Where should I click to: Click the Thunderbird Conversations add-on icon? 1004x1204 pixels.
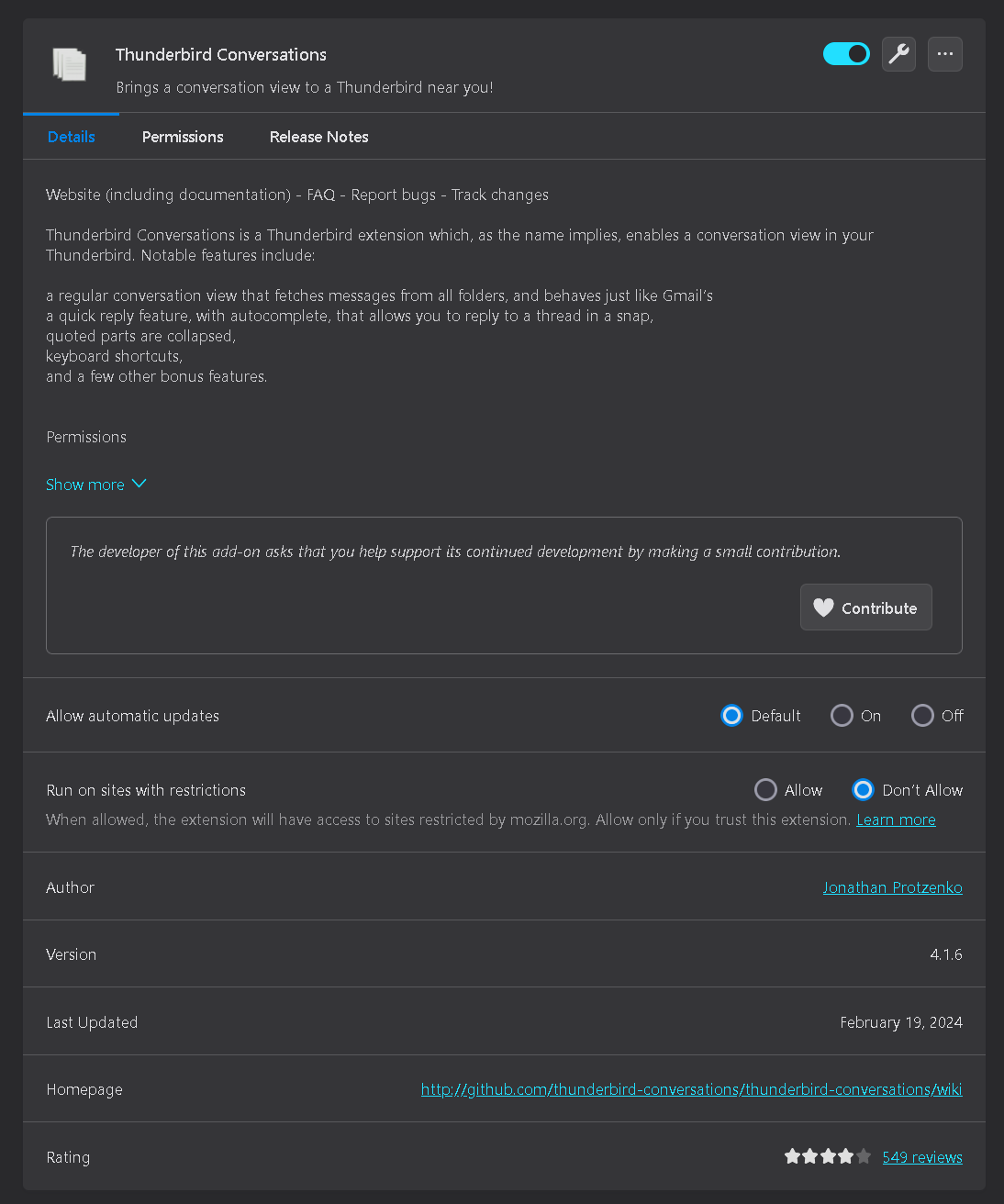point(70,65)
